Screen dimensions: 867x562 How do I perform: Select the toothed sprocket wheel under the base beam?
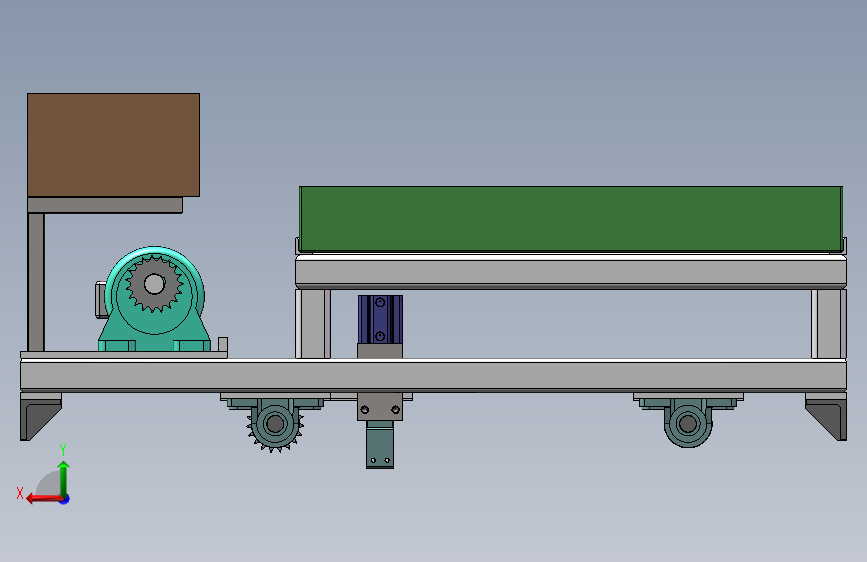point(275,425)
